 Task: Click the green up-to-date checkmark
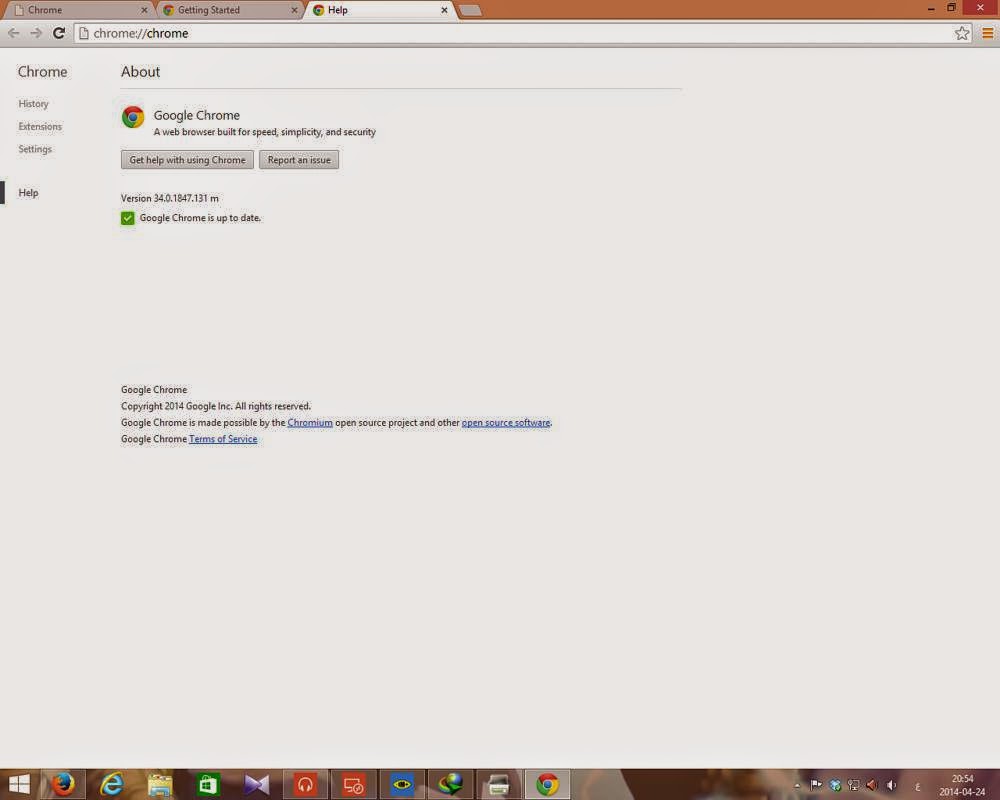coord(128,218)
